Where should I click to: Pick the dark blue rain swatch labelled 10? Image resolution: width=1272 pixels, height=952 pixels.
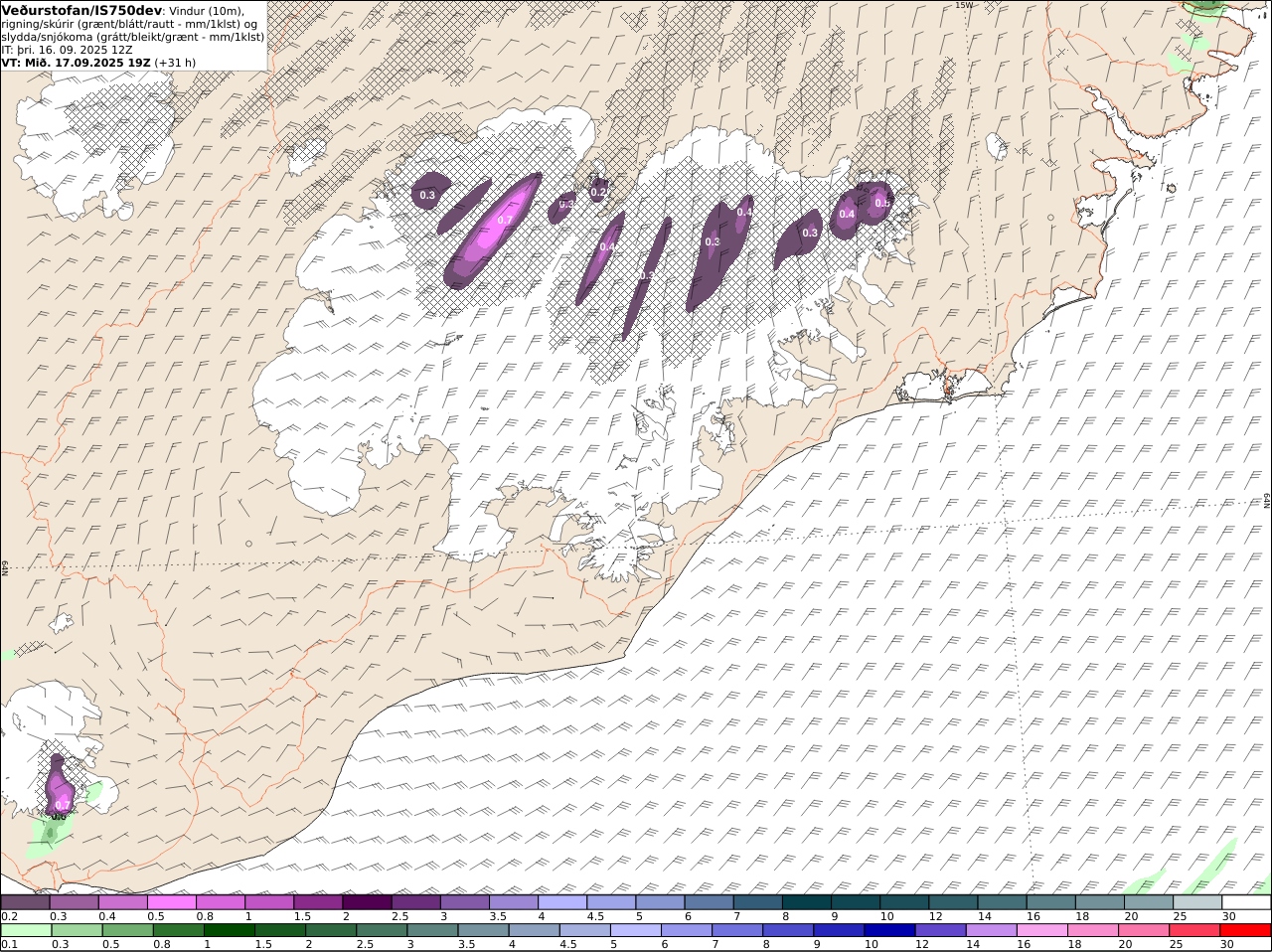click(889, 931)
